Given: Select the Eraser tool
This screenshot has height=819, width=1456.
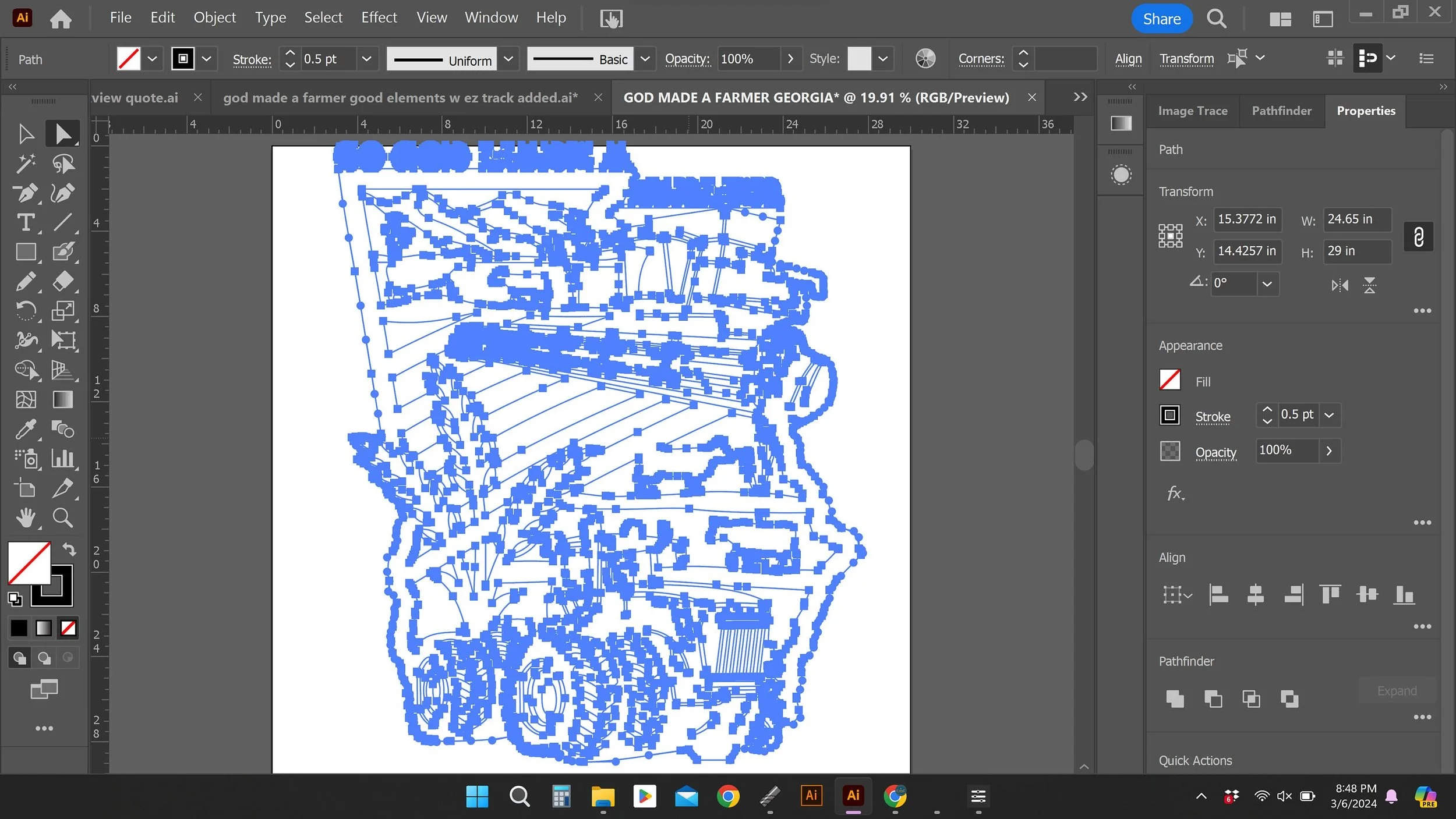Looking at the screenshot, I should [x=63, y=282].
